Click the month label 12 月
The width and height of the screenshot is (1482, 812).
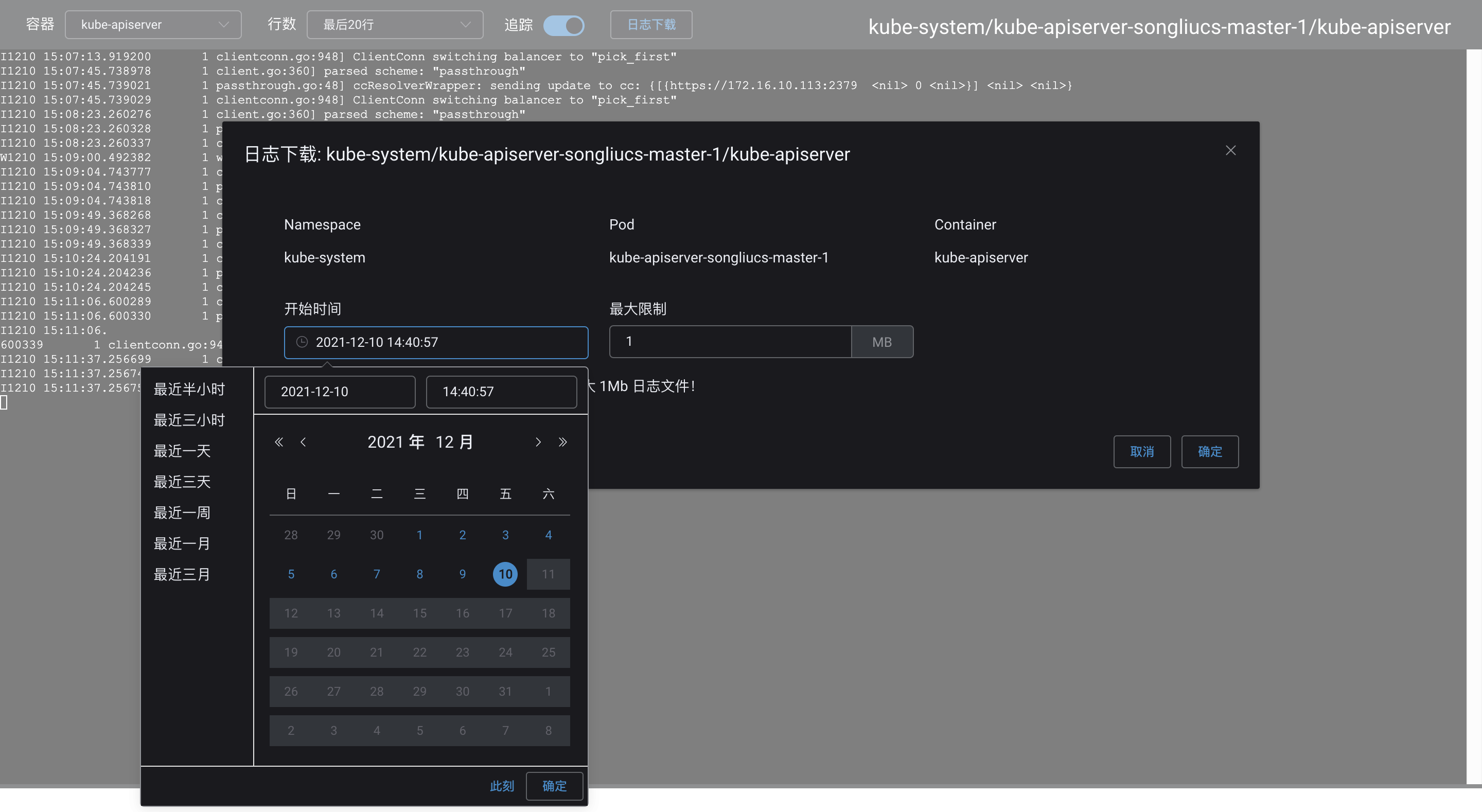[x=454, y=442]
